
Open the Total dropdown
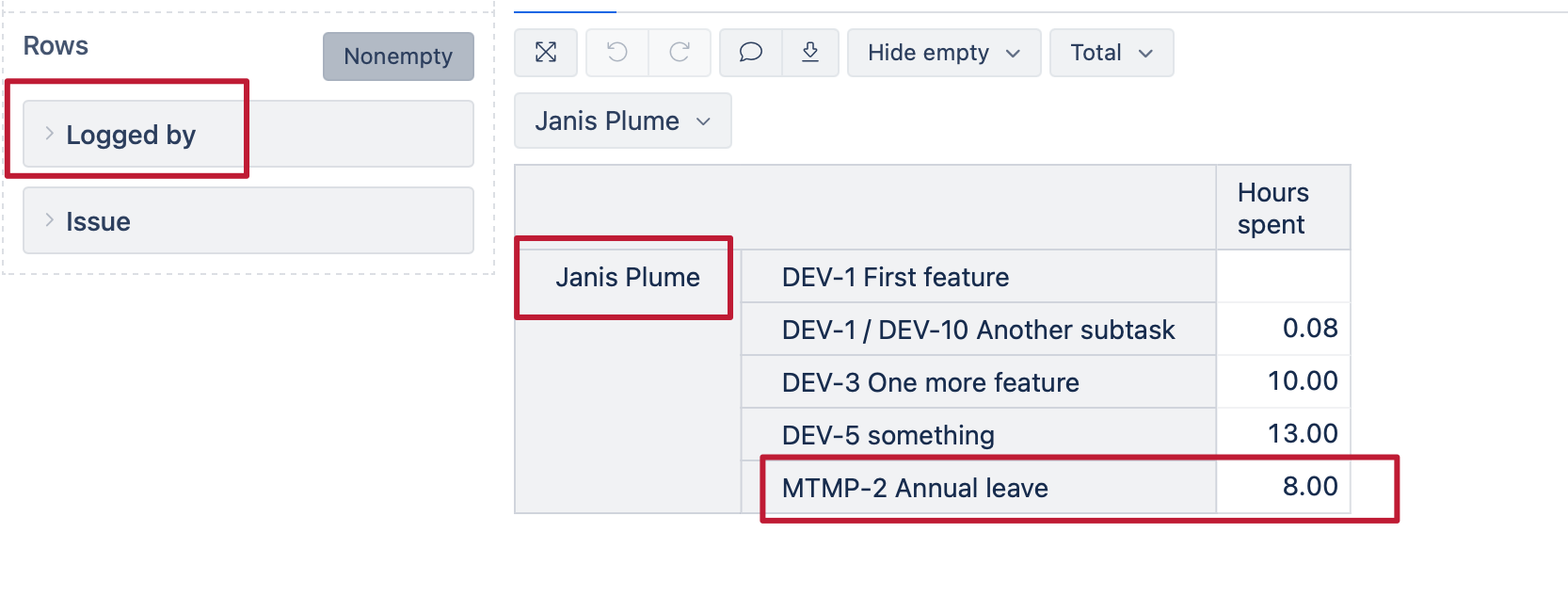point(1112,53)
